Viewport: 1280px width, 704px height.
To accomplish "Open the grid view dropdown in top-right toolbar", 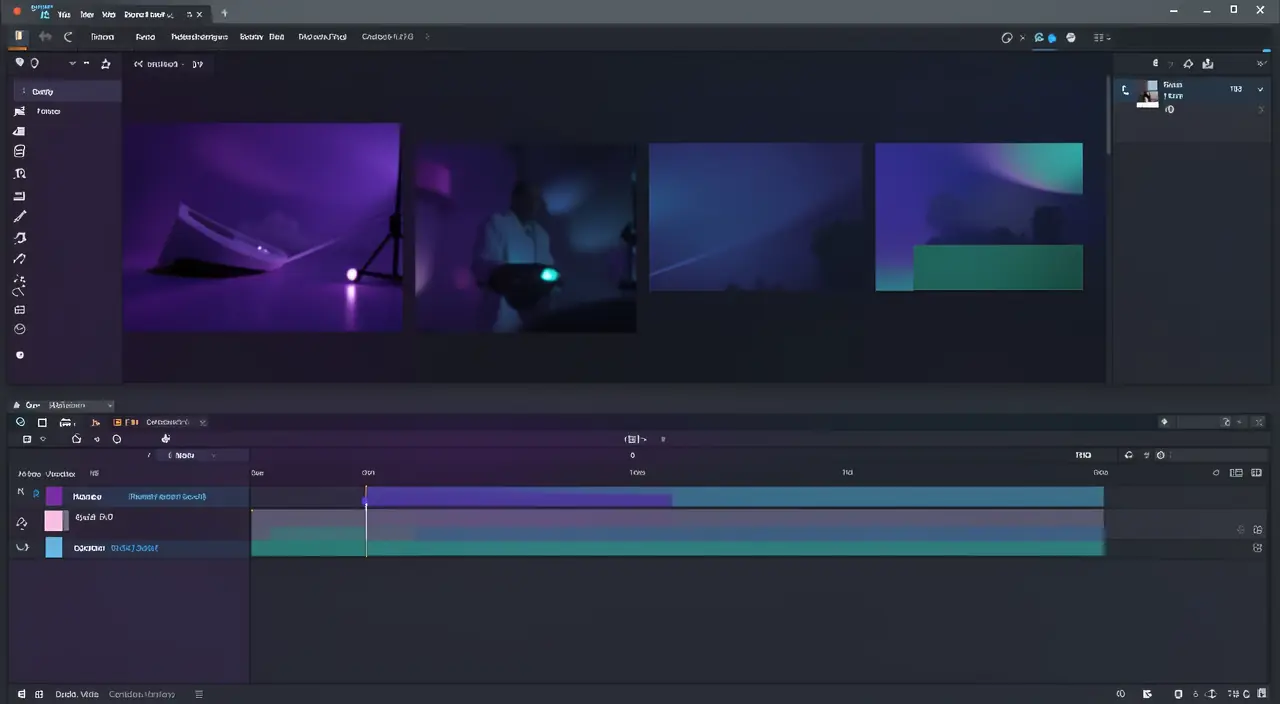I will [1102, 37].
